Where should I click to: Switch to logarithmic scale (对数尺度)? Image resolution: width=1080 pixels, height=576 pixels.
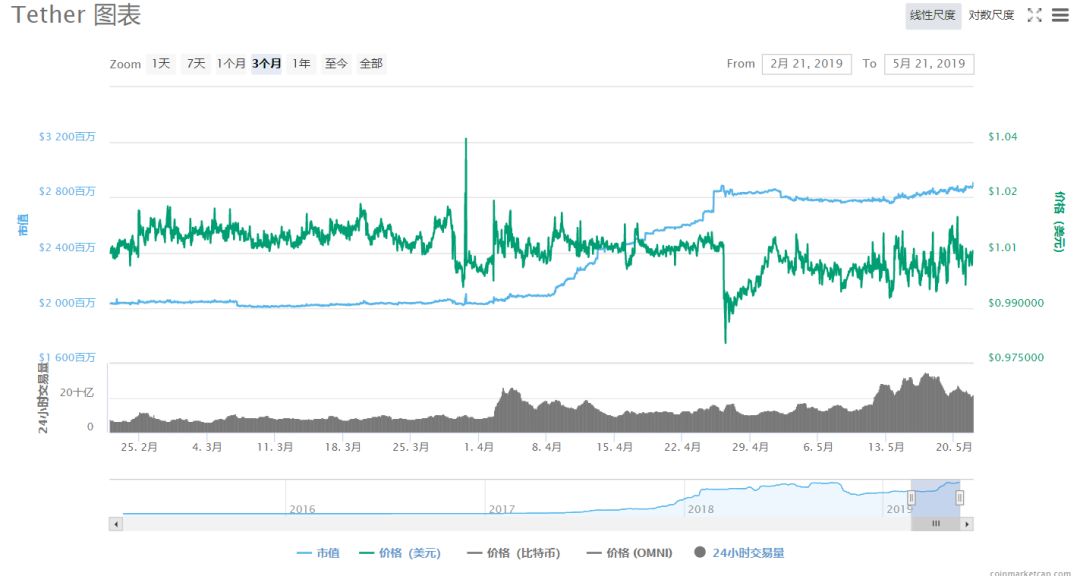991,15
